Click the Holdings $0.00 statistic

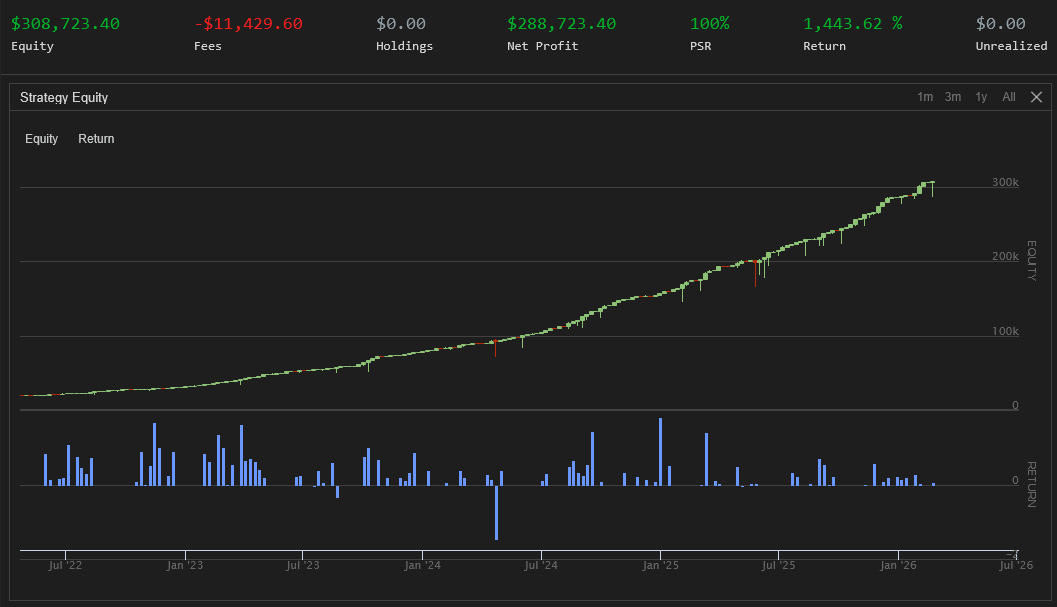(400, 23)
